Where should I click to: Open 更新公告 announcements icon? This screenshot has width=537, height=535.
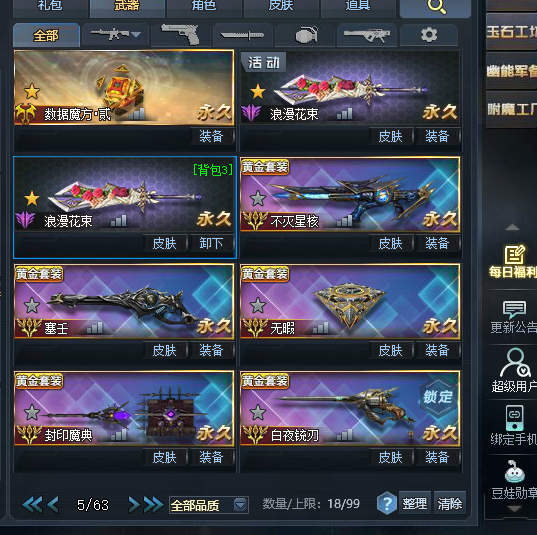pyautogui.click(x=513, y=317)
